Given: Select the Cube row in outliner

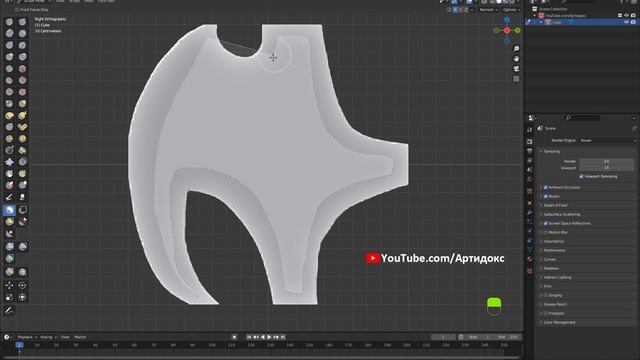Looking at the screenshot, I should tap(582, 22).
